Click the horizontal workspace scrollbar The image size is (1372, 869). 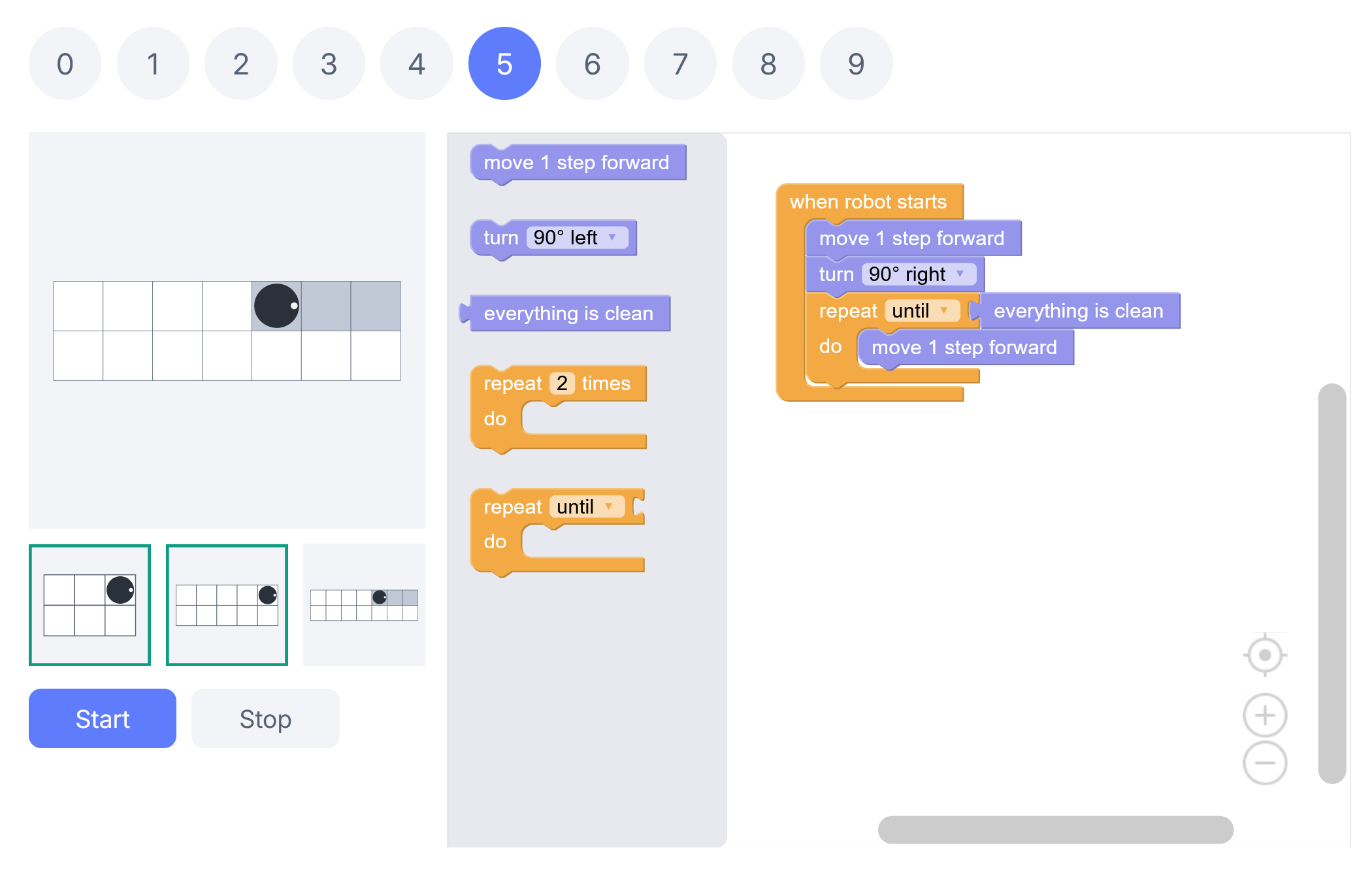(1056, 829)
